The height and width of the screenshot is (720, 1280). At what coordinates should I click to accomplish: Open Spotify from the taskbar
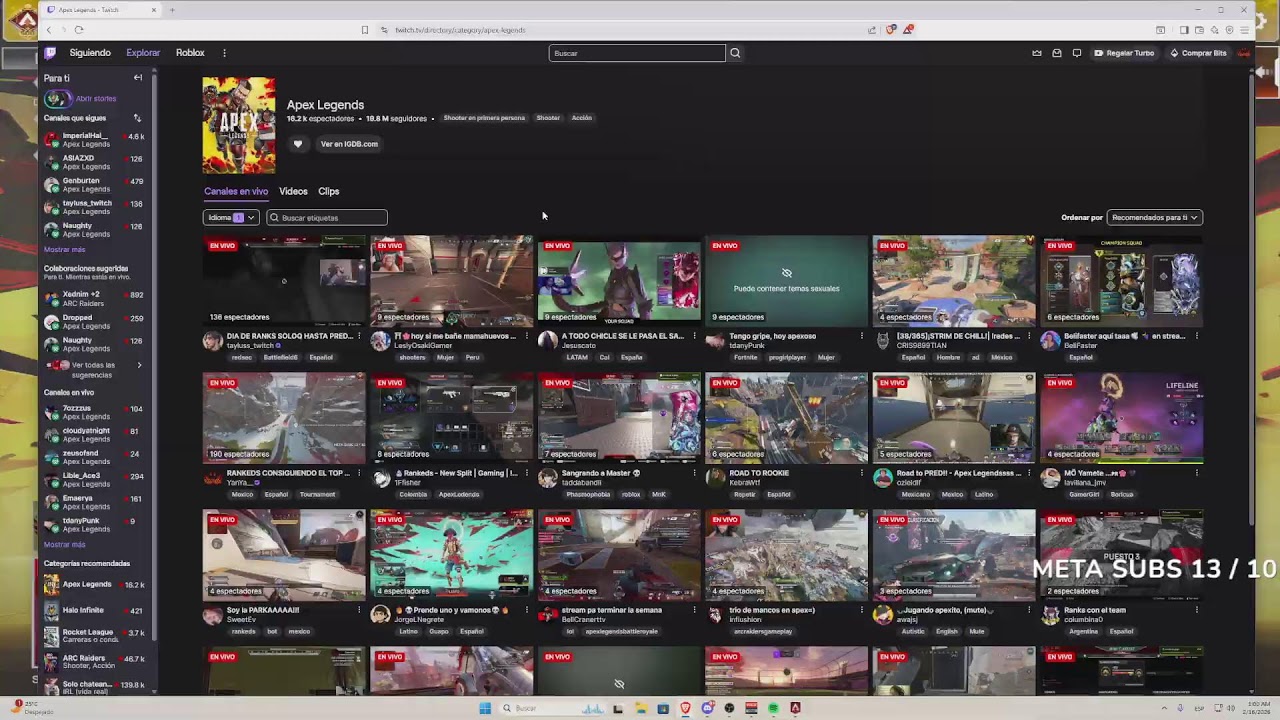(773, 708)
